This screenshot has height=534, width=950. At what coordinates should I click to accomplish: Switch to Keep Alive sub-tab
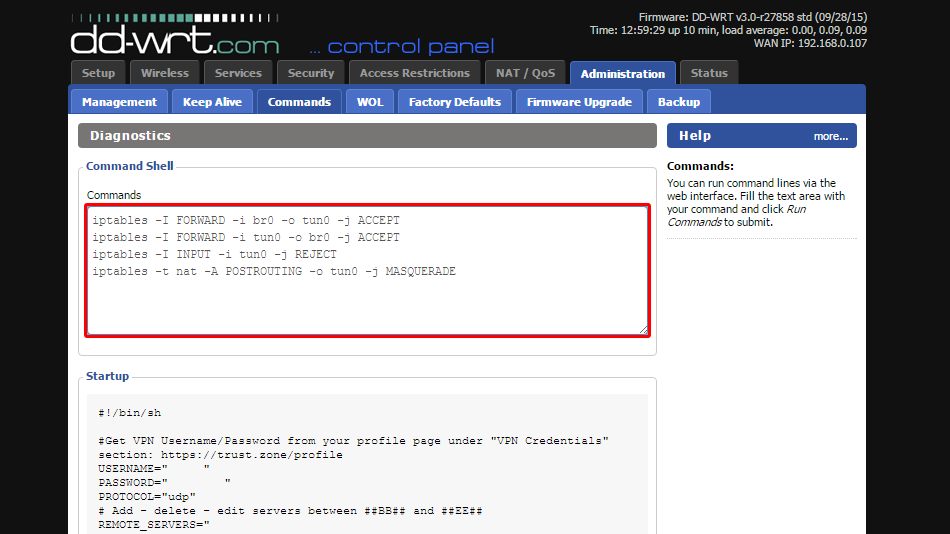[x=212, y=102]
